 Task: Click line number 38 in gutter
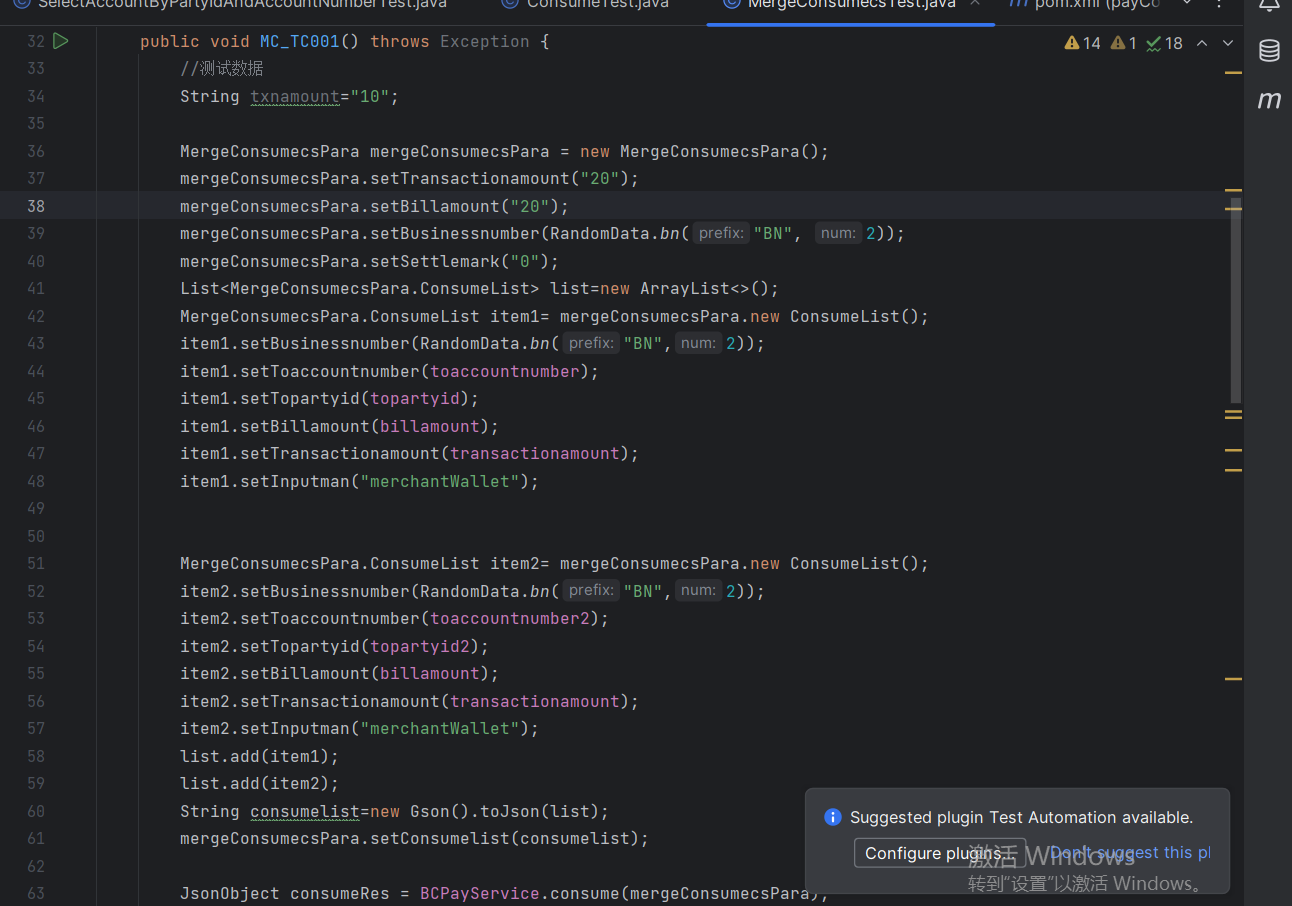[x=36, y=206]
